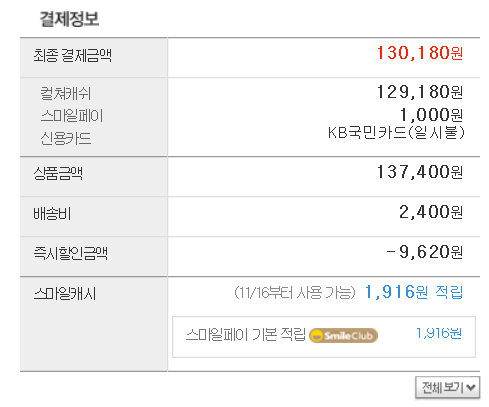
Task: Select the 1,916원 적립 blue text
Action: (414, 292)
